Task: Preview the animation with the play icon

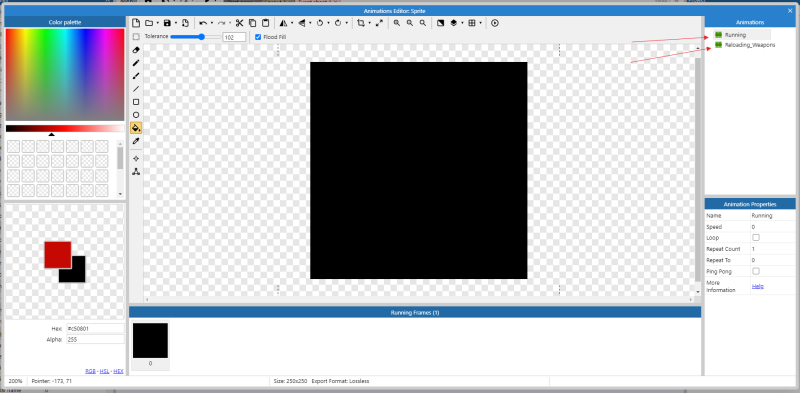Action: click(494, 23)
